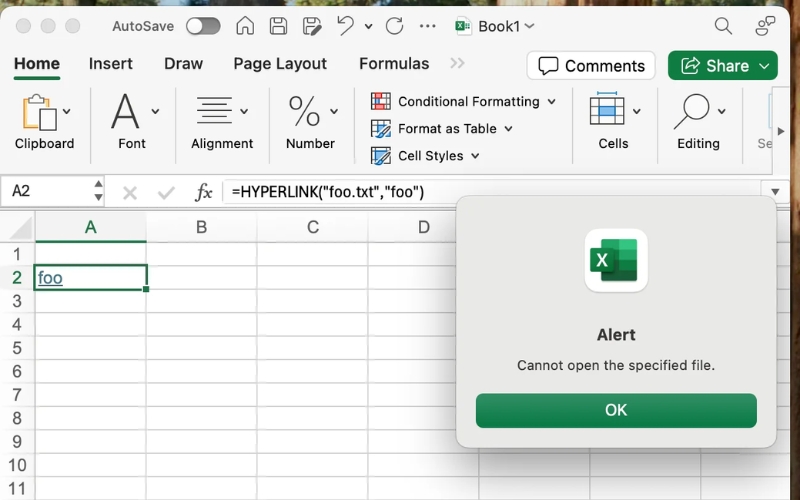Expand the formula bar with arrow
The width and height of the screenshot is (800, 500).
776,192
